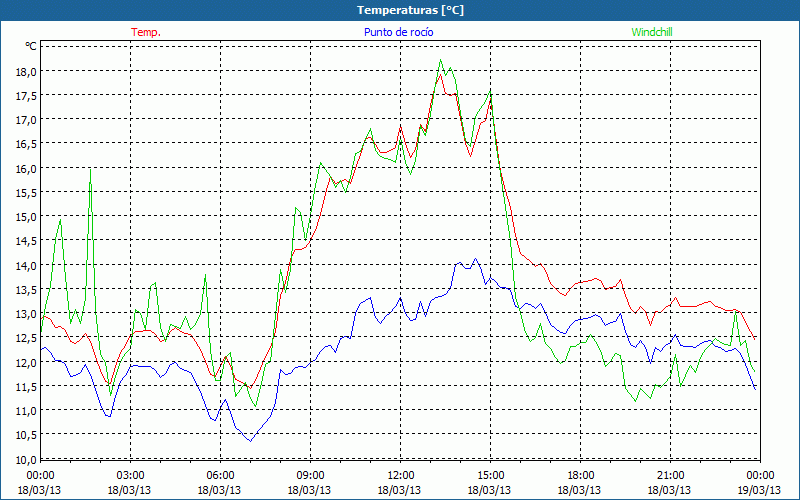
Task: Click the 14,5 y-axis value
Action: click(x=28, y=241)
